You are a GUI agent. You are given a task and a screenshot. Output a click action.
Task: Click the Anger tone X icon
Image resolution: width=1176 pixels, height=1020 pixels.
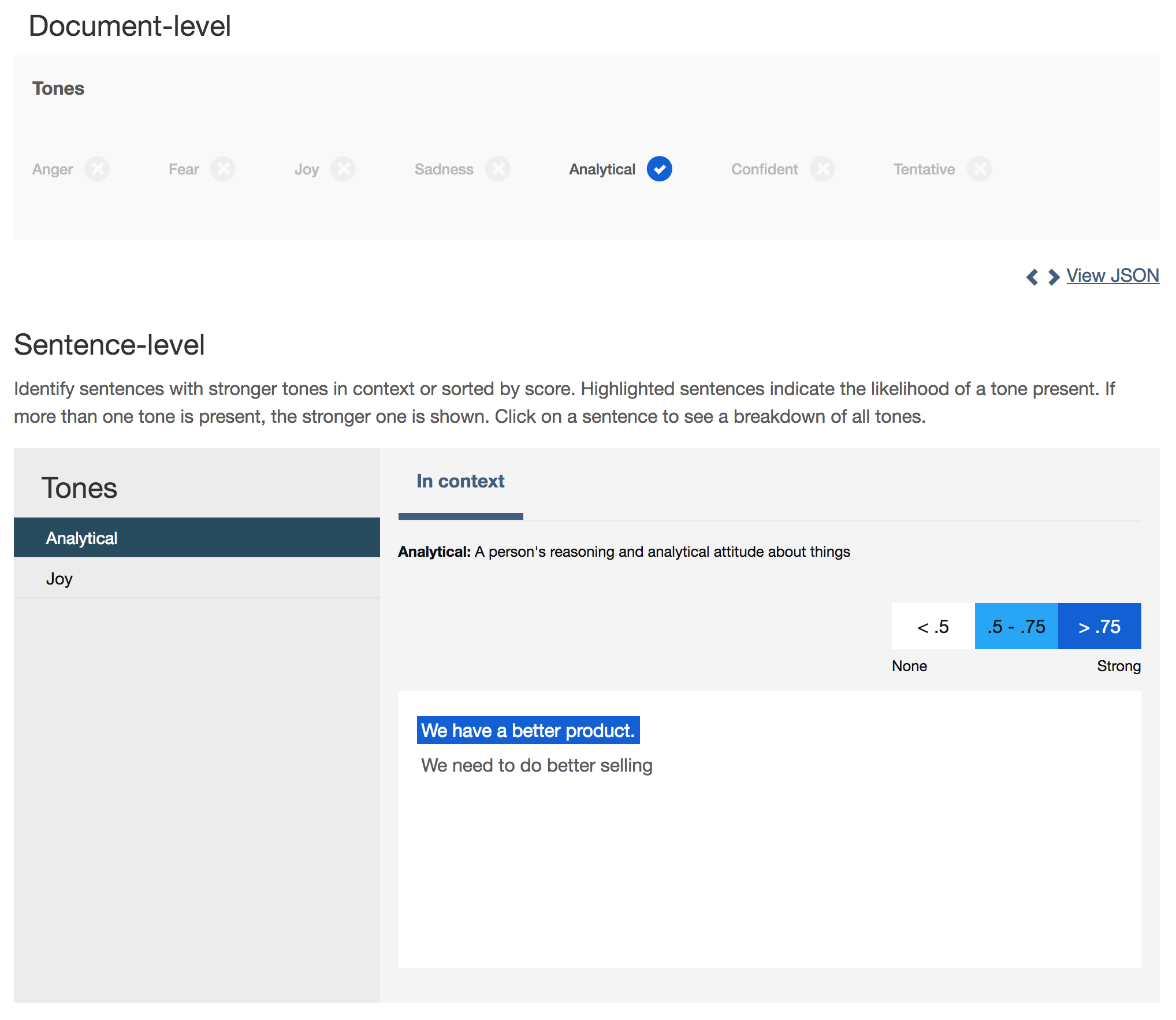pyautogui.click(x=98, y=169)
